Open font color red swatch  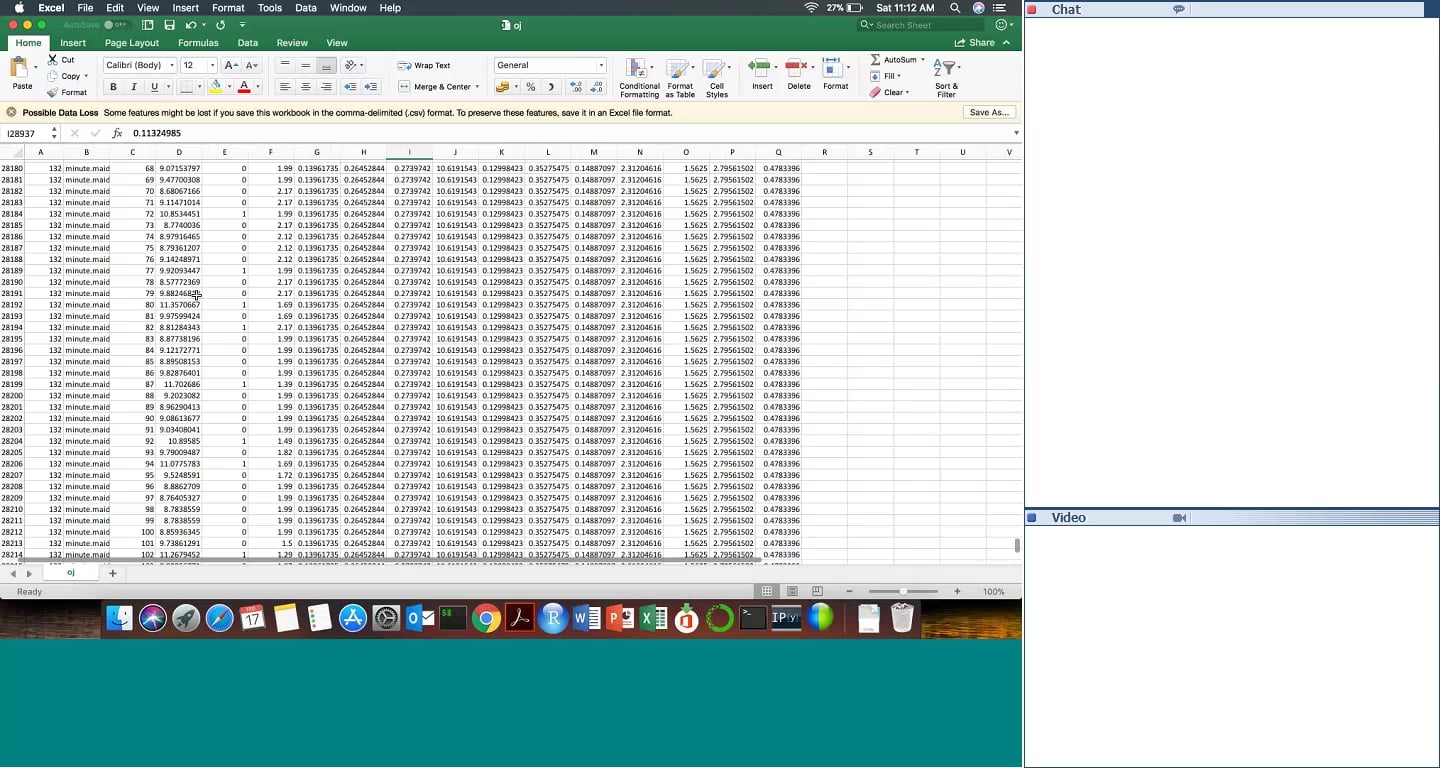click(x=244, y=87)
